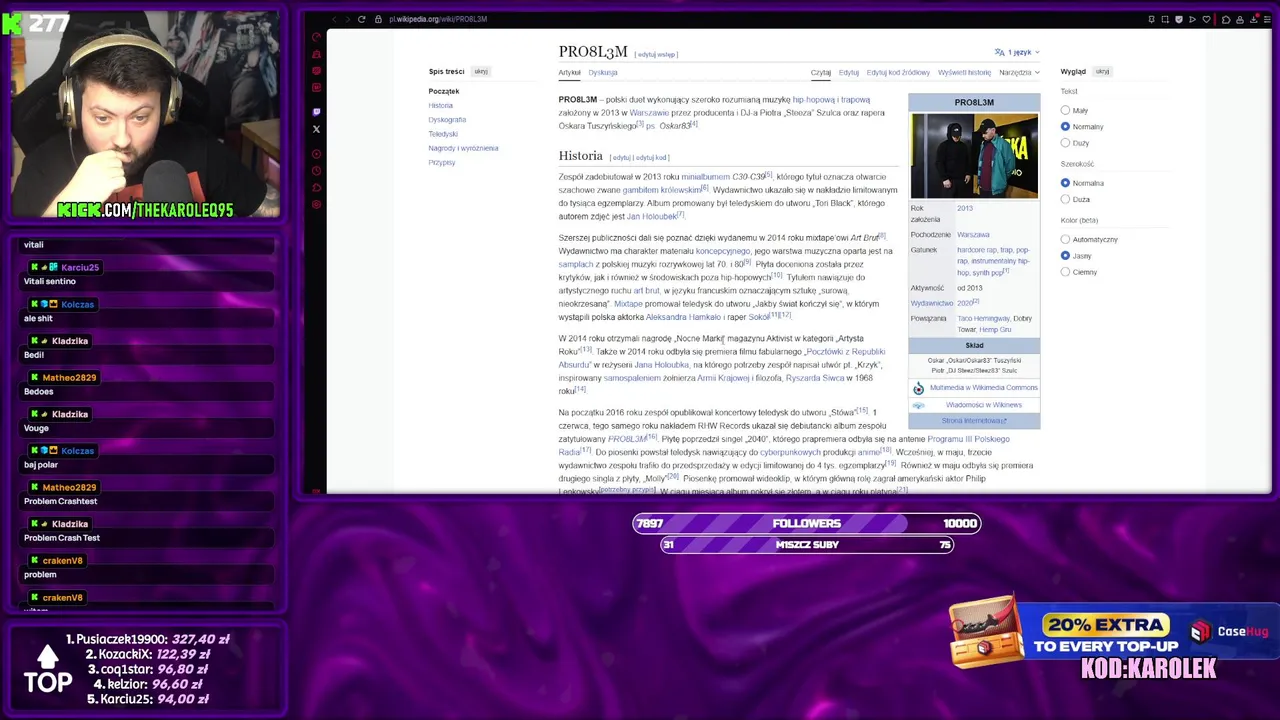Screen dimensions: 1280x720
Task: Jump to 'Dyskografia' in table of contents
Action: (447, 120)
